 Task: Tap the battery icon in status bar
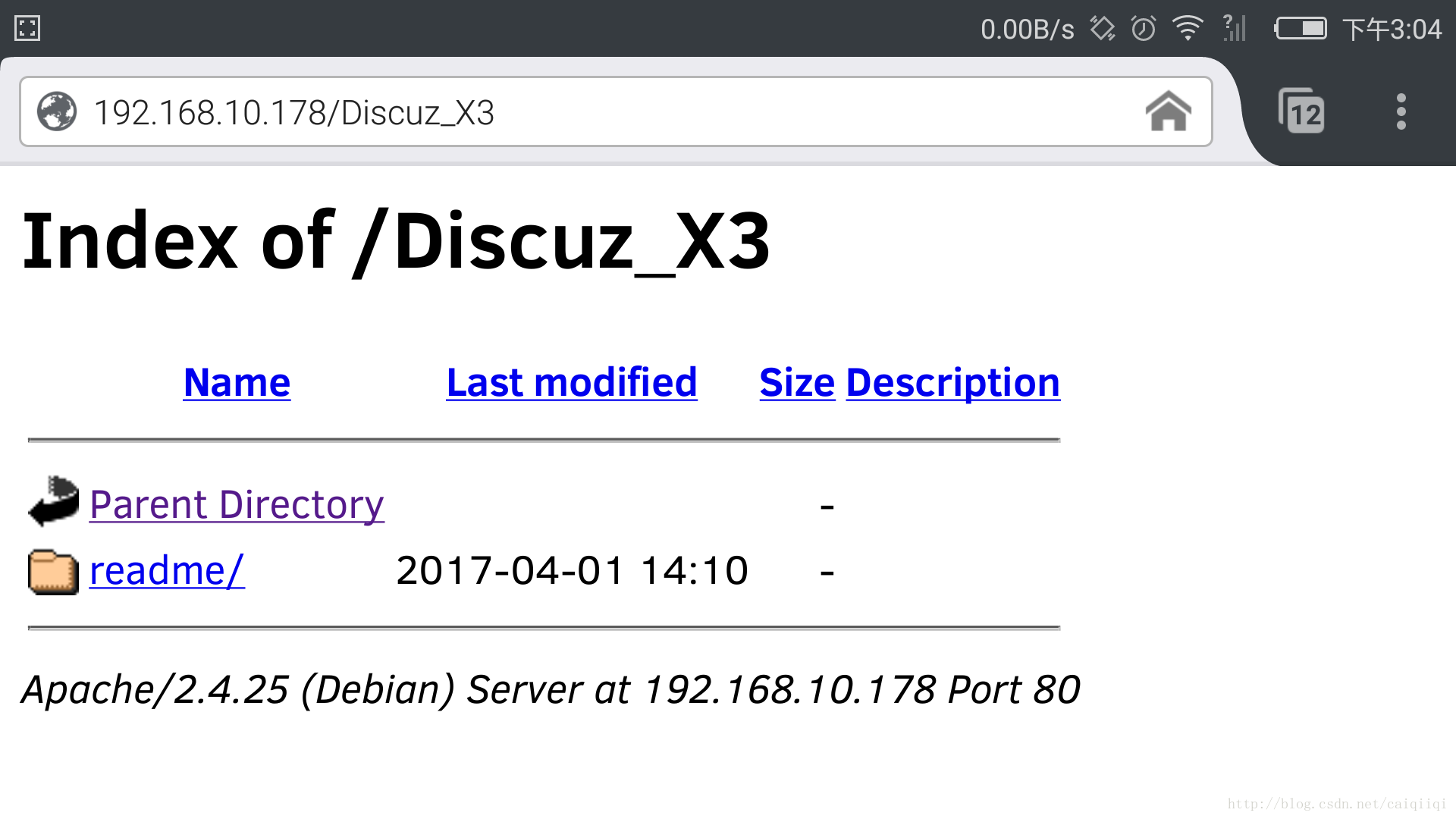pos(1300,28)
